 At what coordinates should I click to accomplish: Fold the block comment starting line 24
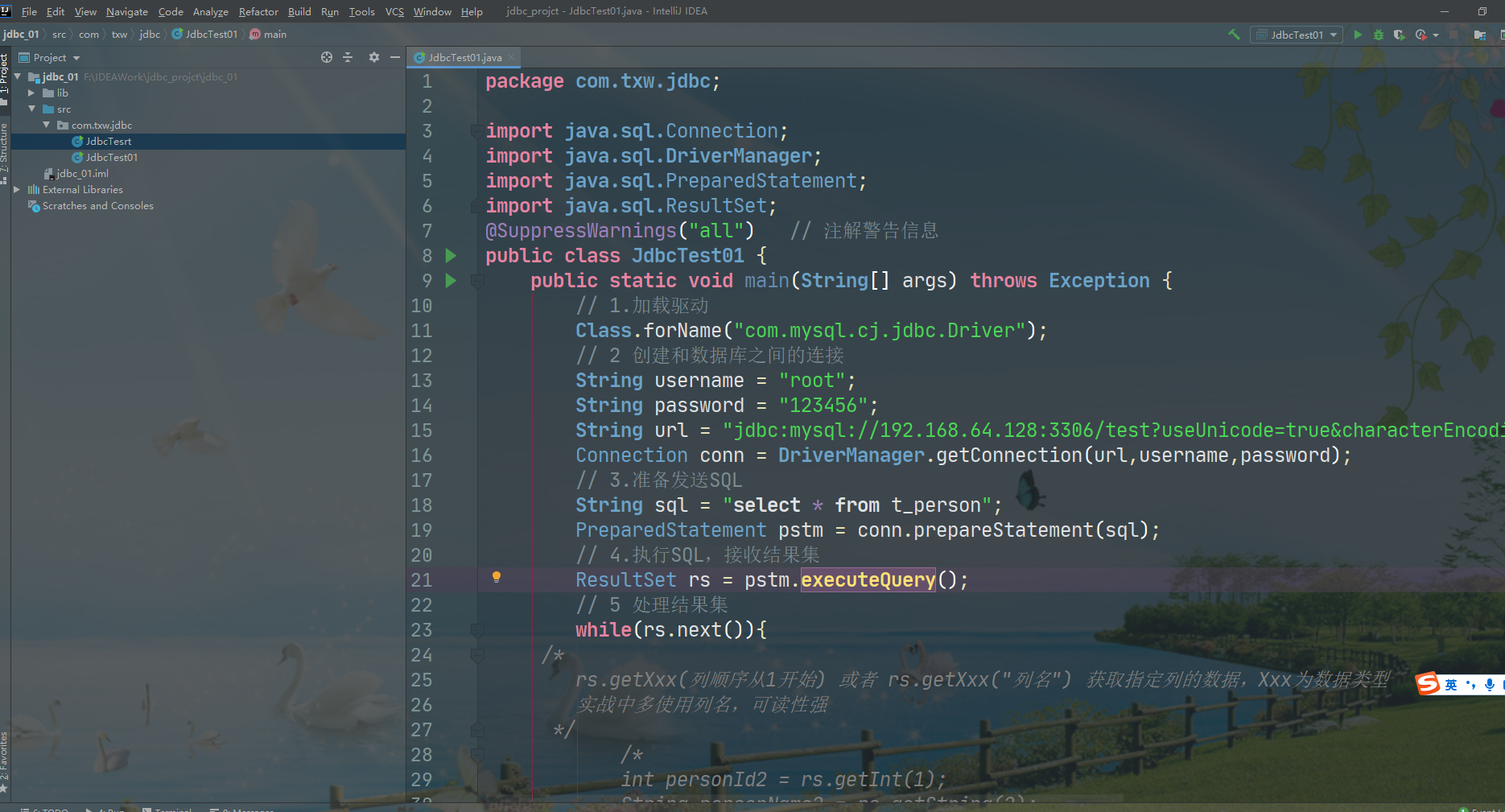[x=477, y=655]
